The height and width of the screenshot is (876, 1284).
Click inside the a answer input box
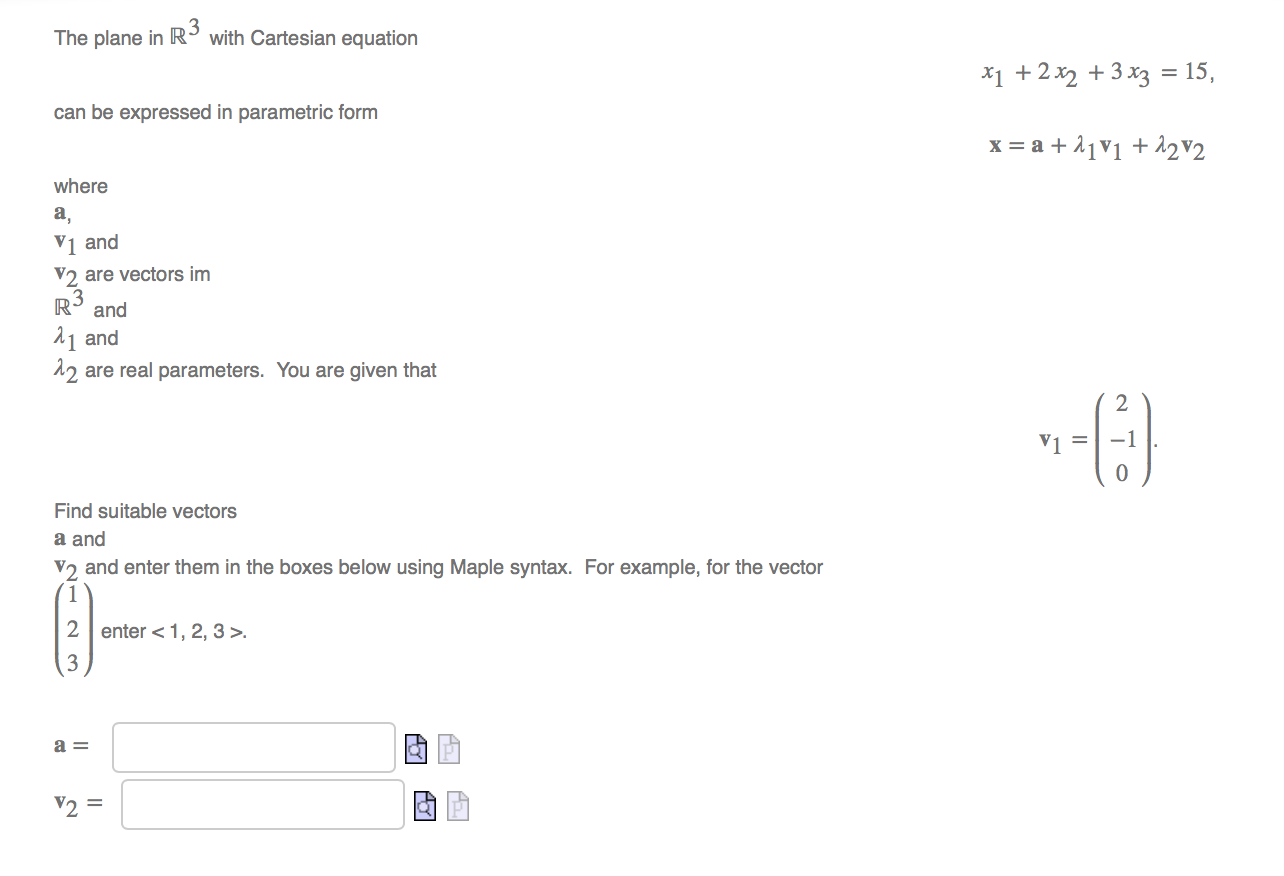(x=253, y=745)
